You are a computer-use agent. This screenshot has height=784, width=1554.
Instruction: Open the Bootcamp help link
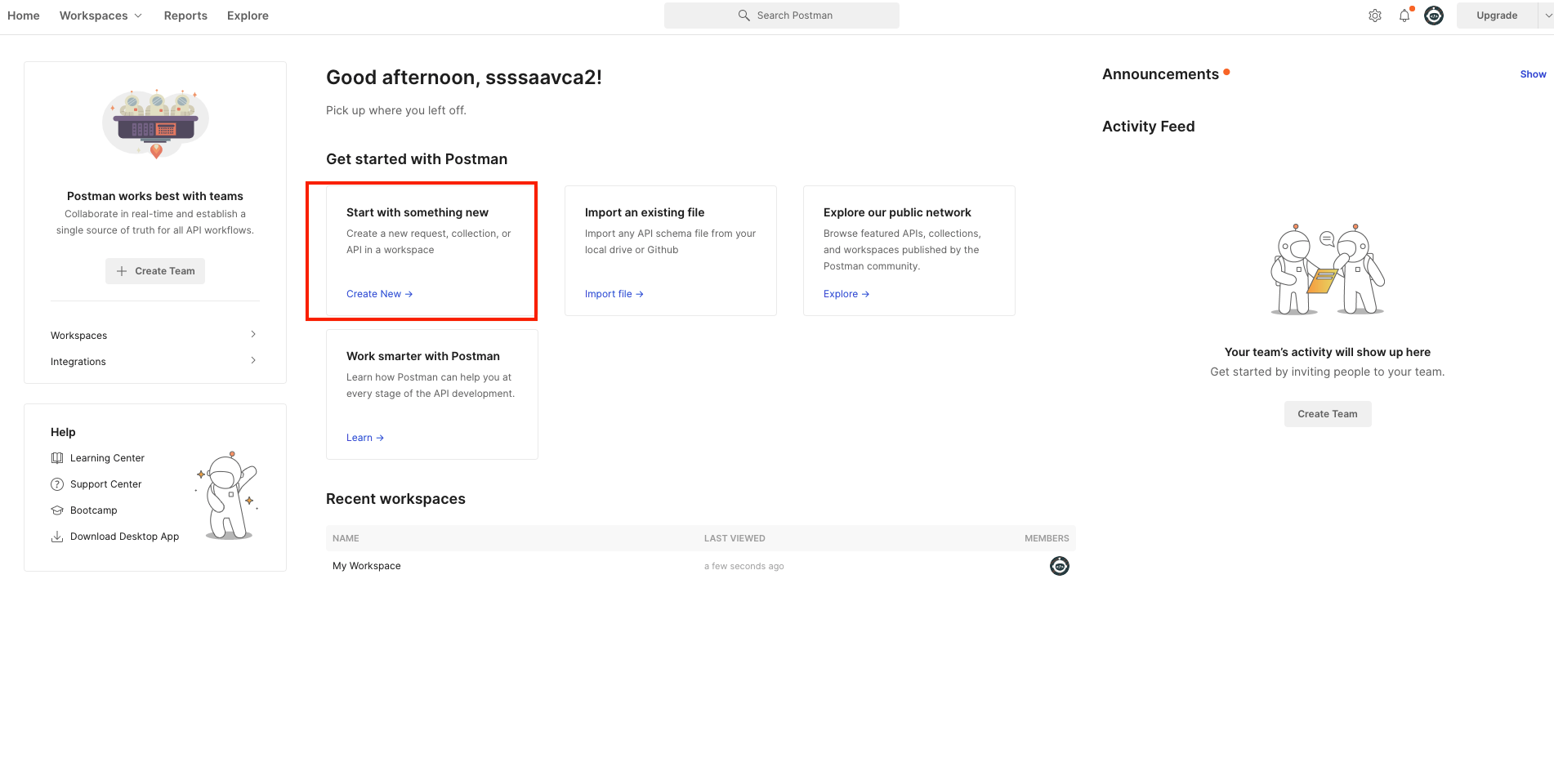tap(94, 510)
